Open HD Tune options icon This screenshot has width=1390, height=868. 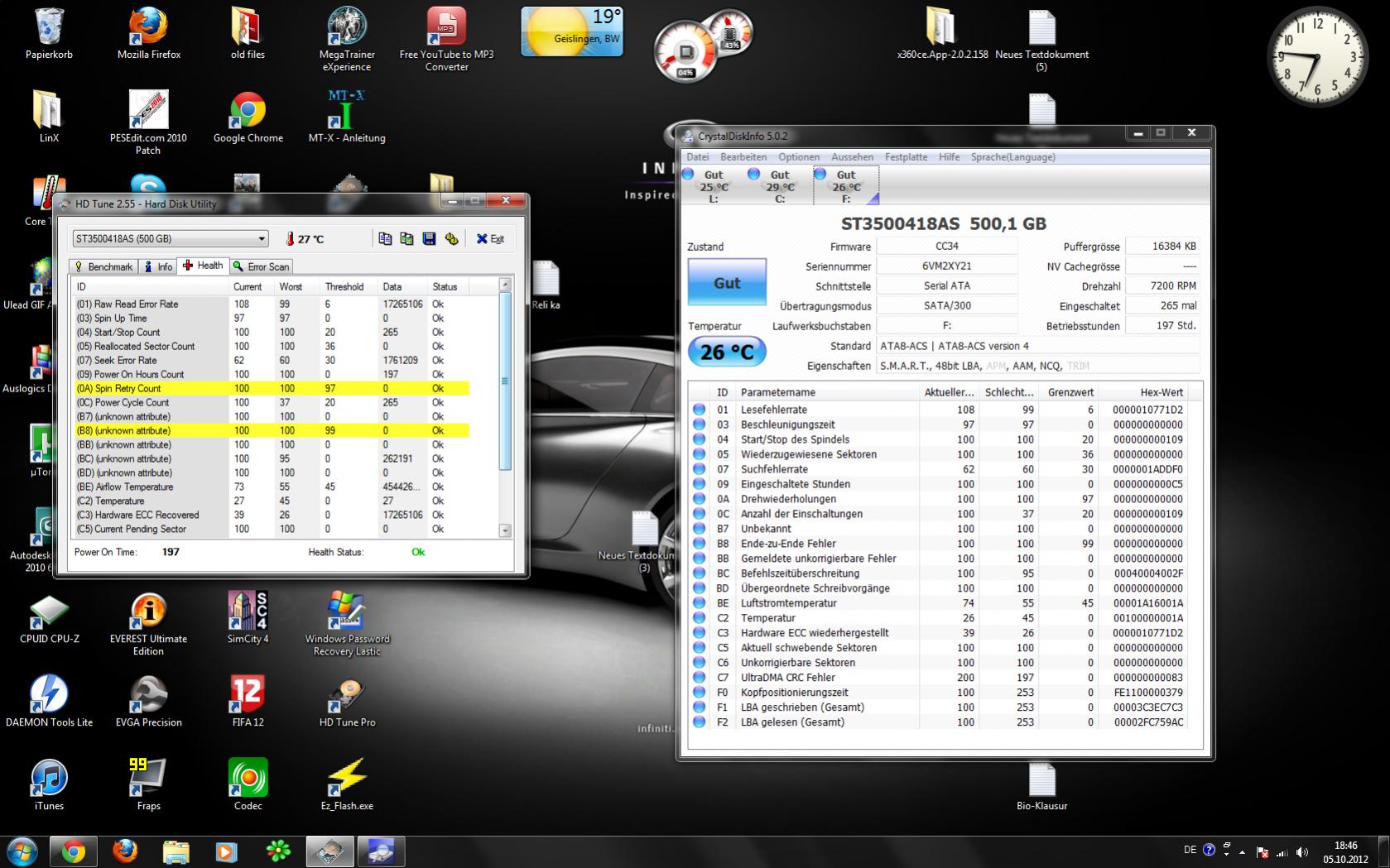(451, 238)
